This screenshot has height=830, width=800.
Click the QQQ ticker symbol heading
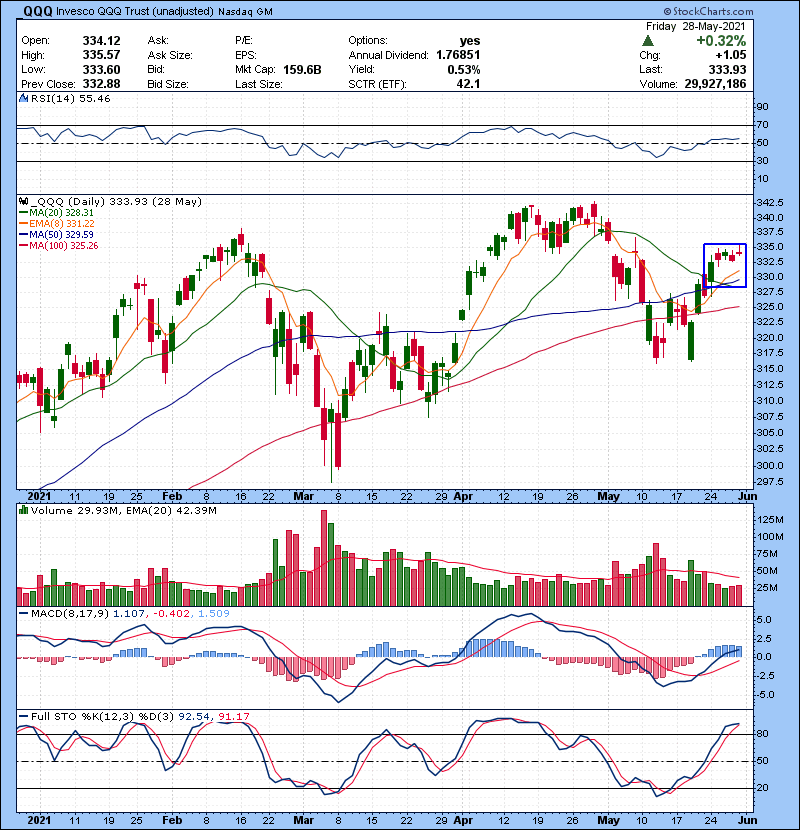[38, 11]
